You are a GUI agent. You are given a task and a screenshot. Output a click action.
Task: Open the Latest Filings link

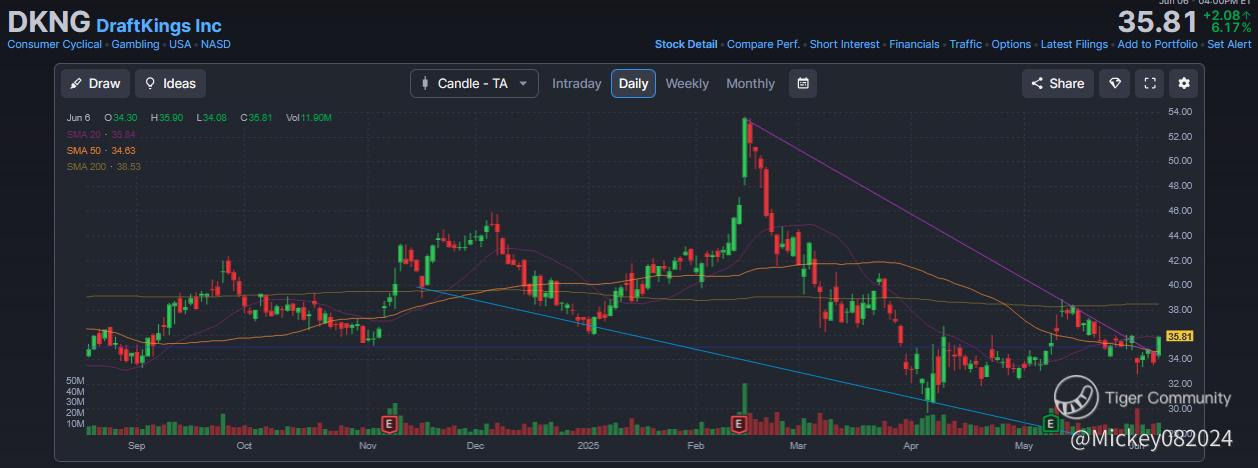1074,44
